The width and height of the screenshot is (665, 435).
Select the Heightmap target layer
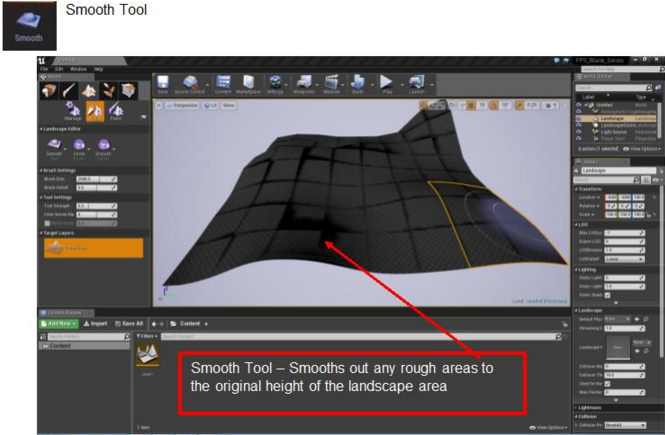94,248
